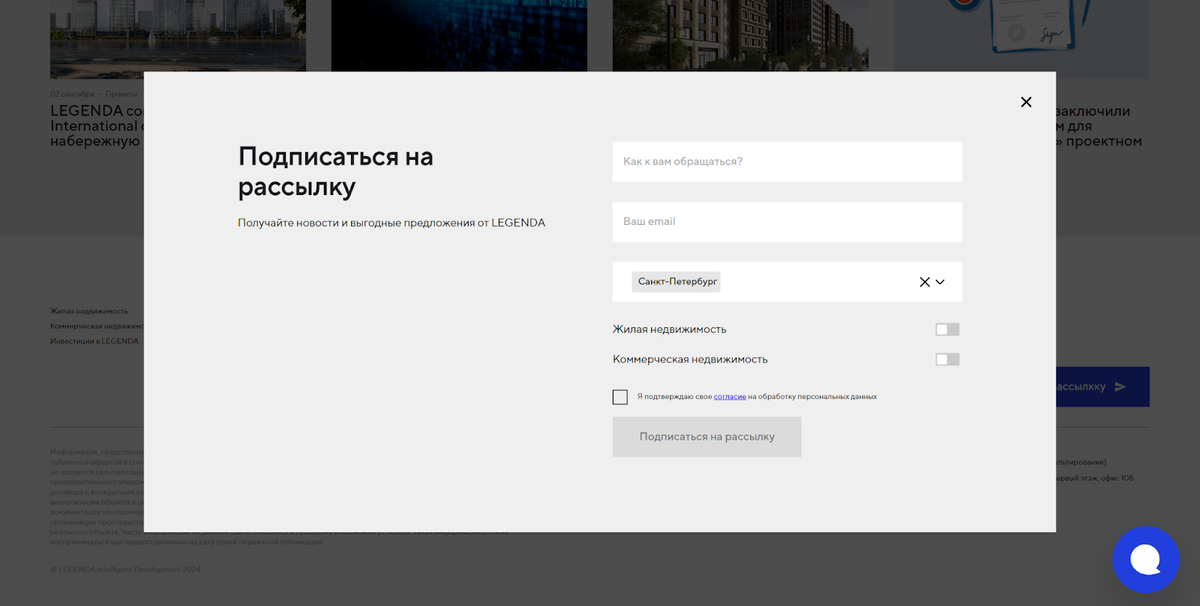The height and width of the screenshot is (606, 1200).
Task: Check the personal data consent box
Action: pos(620,397)
